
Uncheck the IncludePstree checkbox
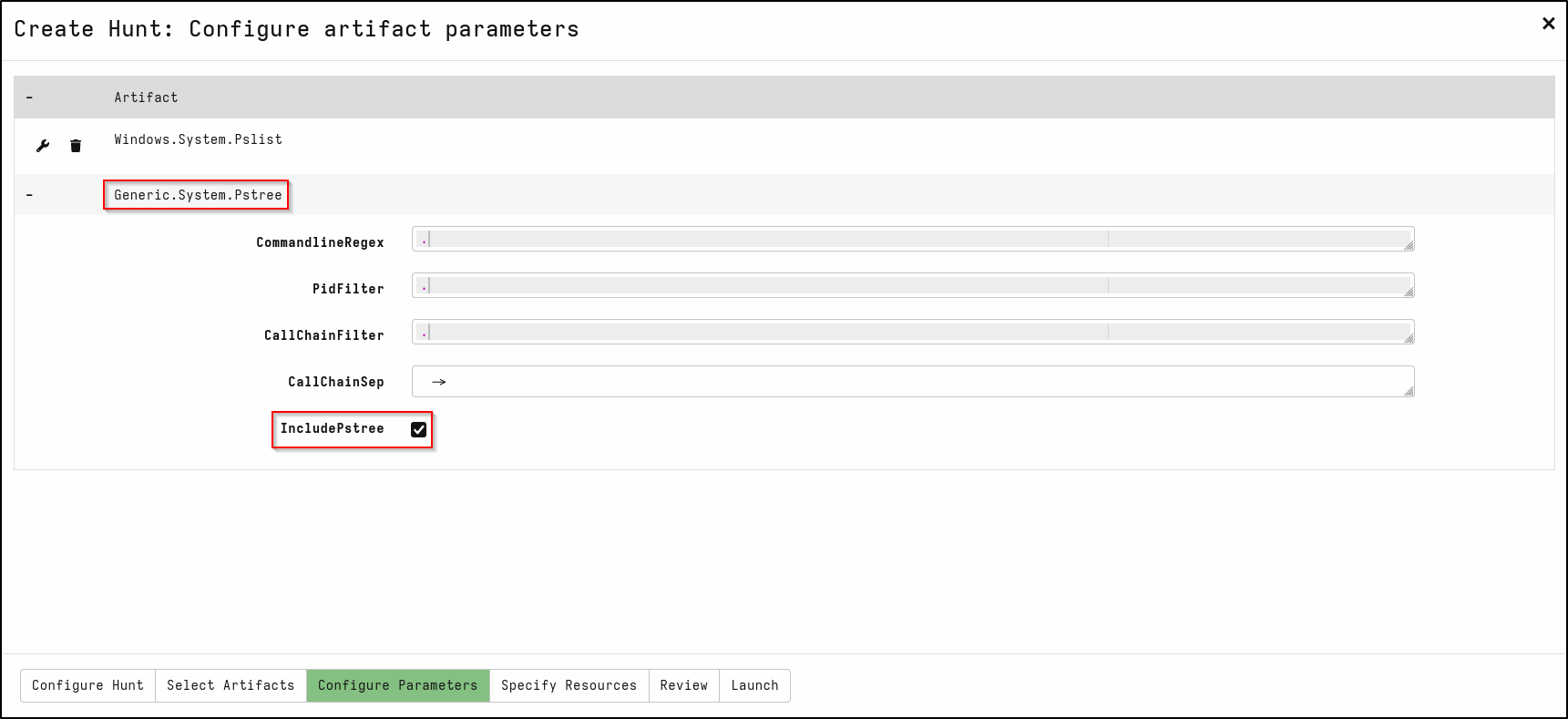click(x=419, y=429)
